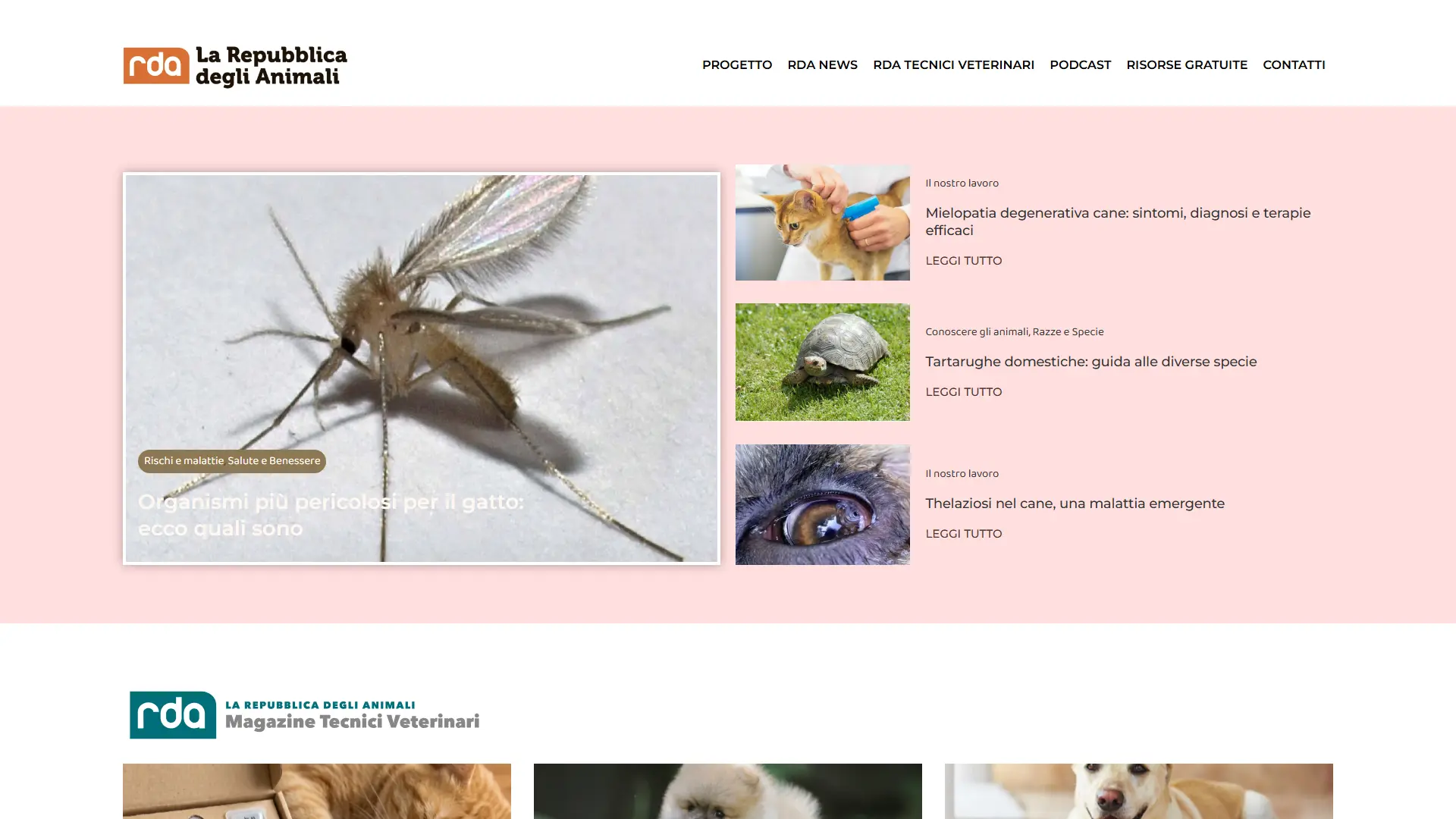Click the Magazine Tecnici Veterinari logo

point(304,714)
